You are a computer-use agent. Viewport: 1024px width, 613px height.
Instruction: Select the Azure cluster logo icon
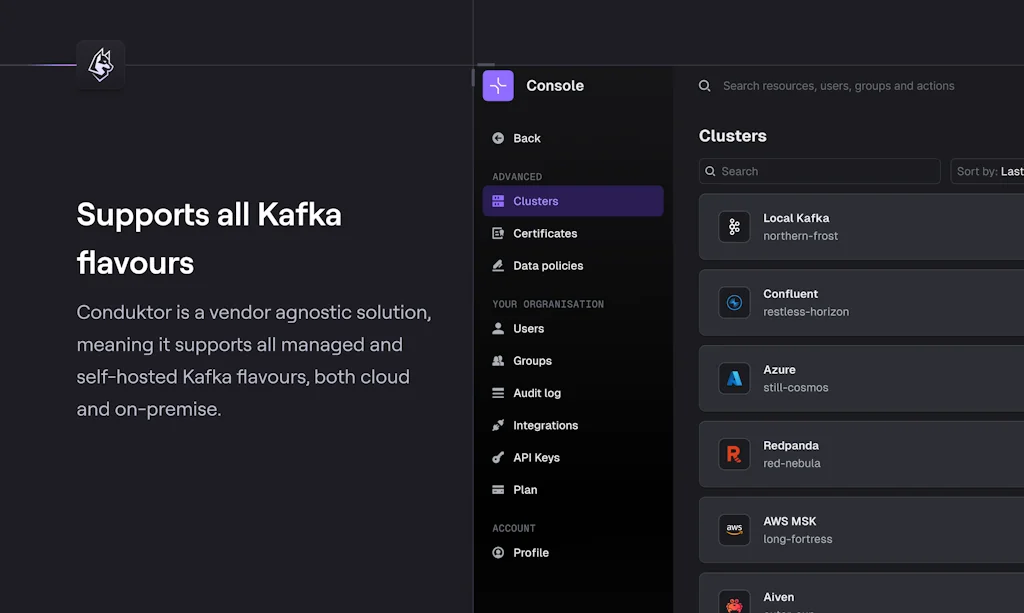click(x=734, y=379)
